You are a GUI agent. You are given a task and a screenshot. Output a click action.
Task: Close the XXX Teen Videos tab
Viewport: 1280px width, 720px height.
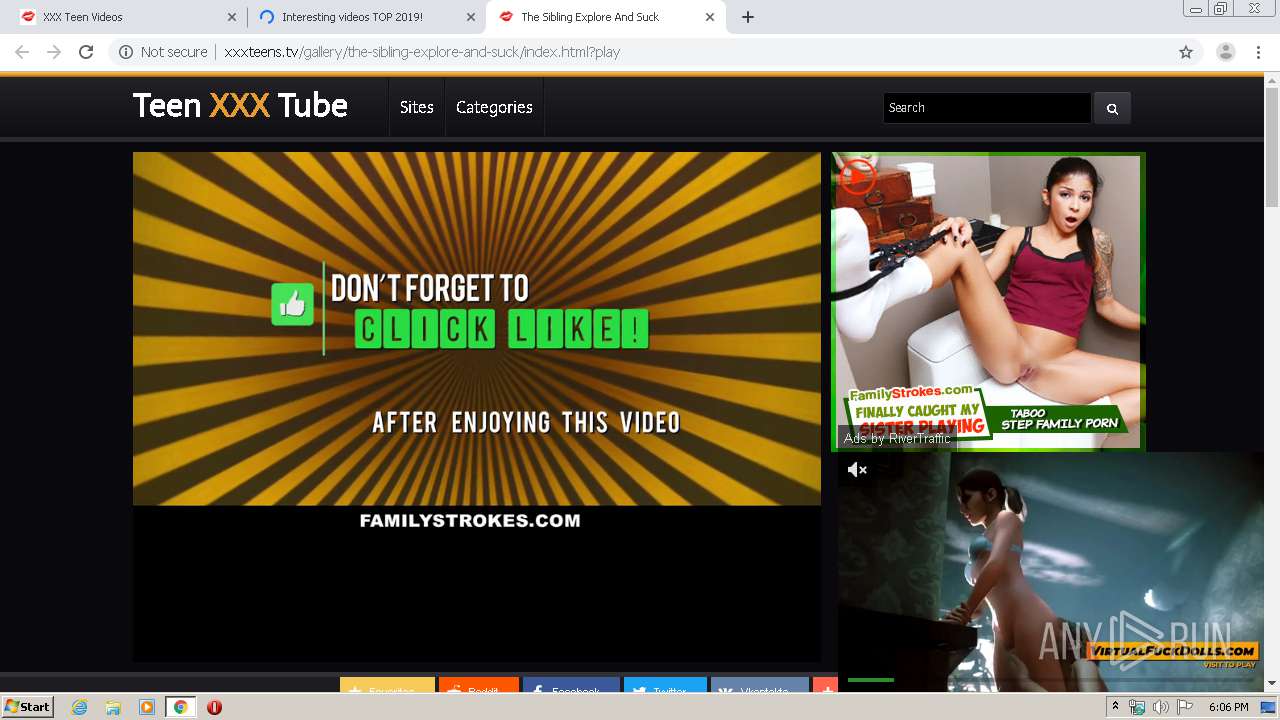coord(232,17)
